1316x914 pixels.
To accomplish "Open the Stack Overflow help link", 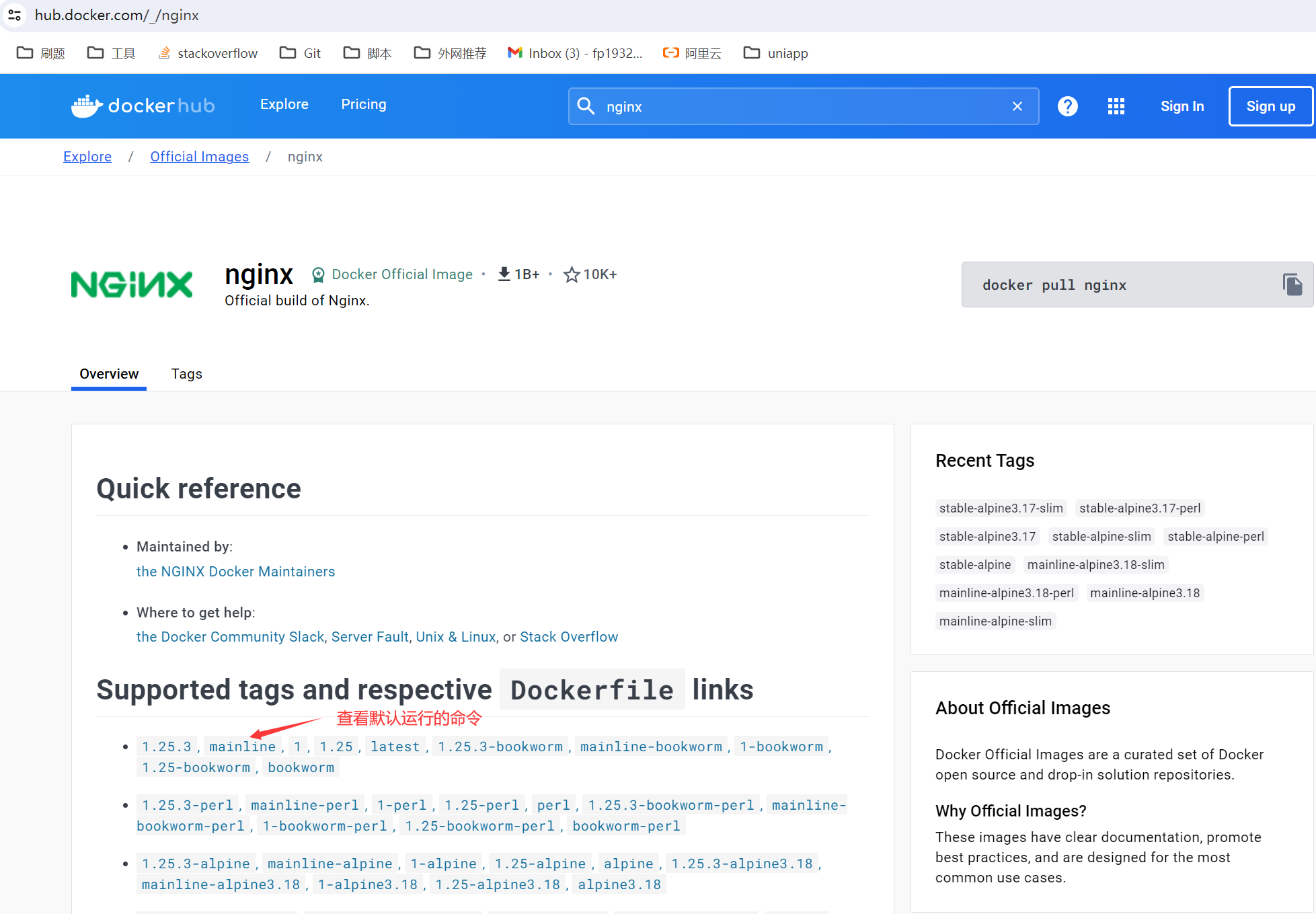I will [569, 637].
